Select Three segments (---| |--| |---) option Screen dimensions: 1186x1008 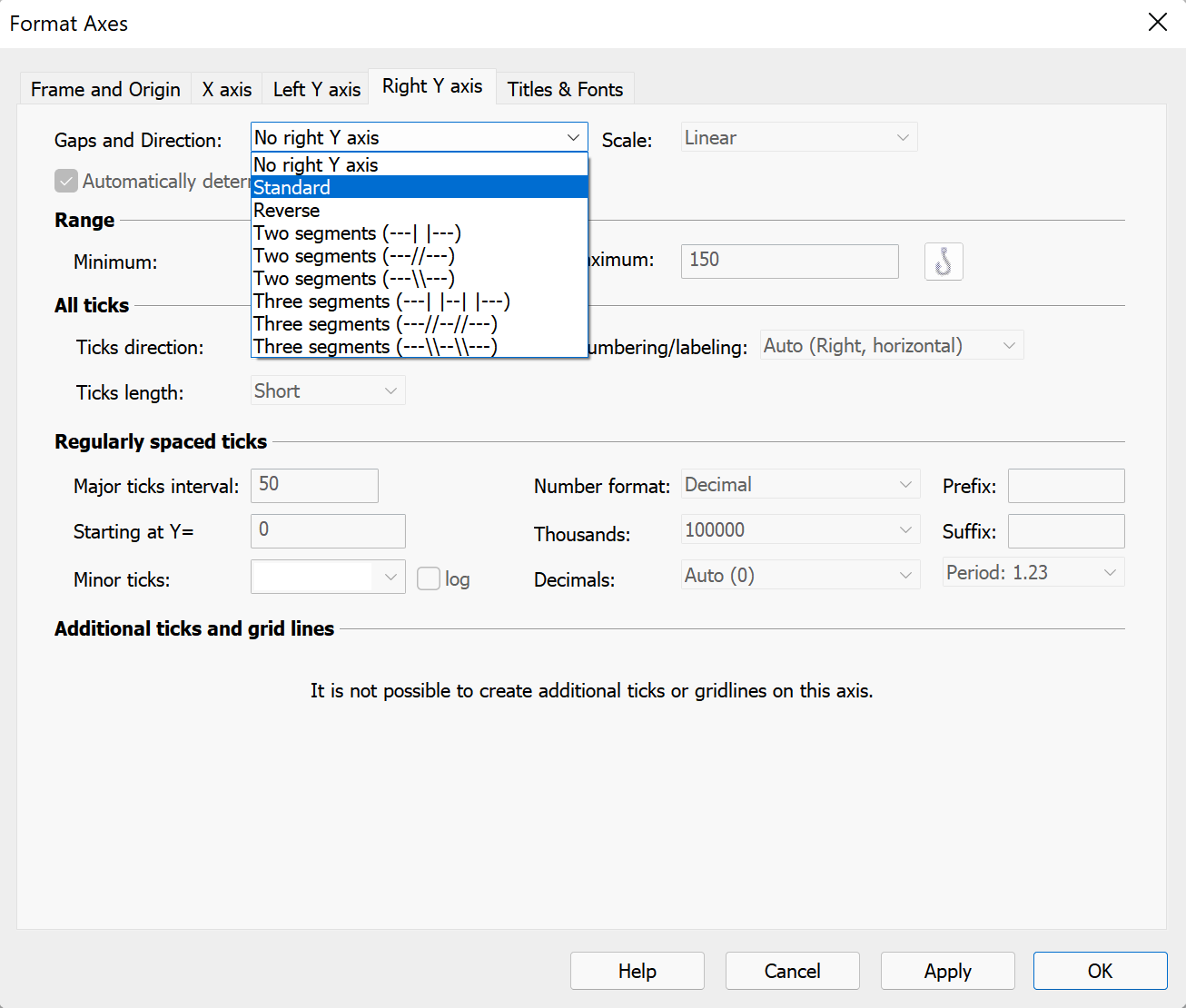[x=419, y=301]
